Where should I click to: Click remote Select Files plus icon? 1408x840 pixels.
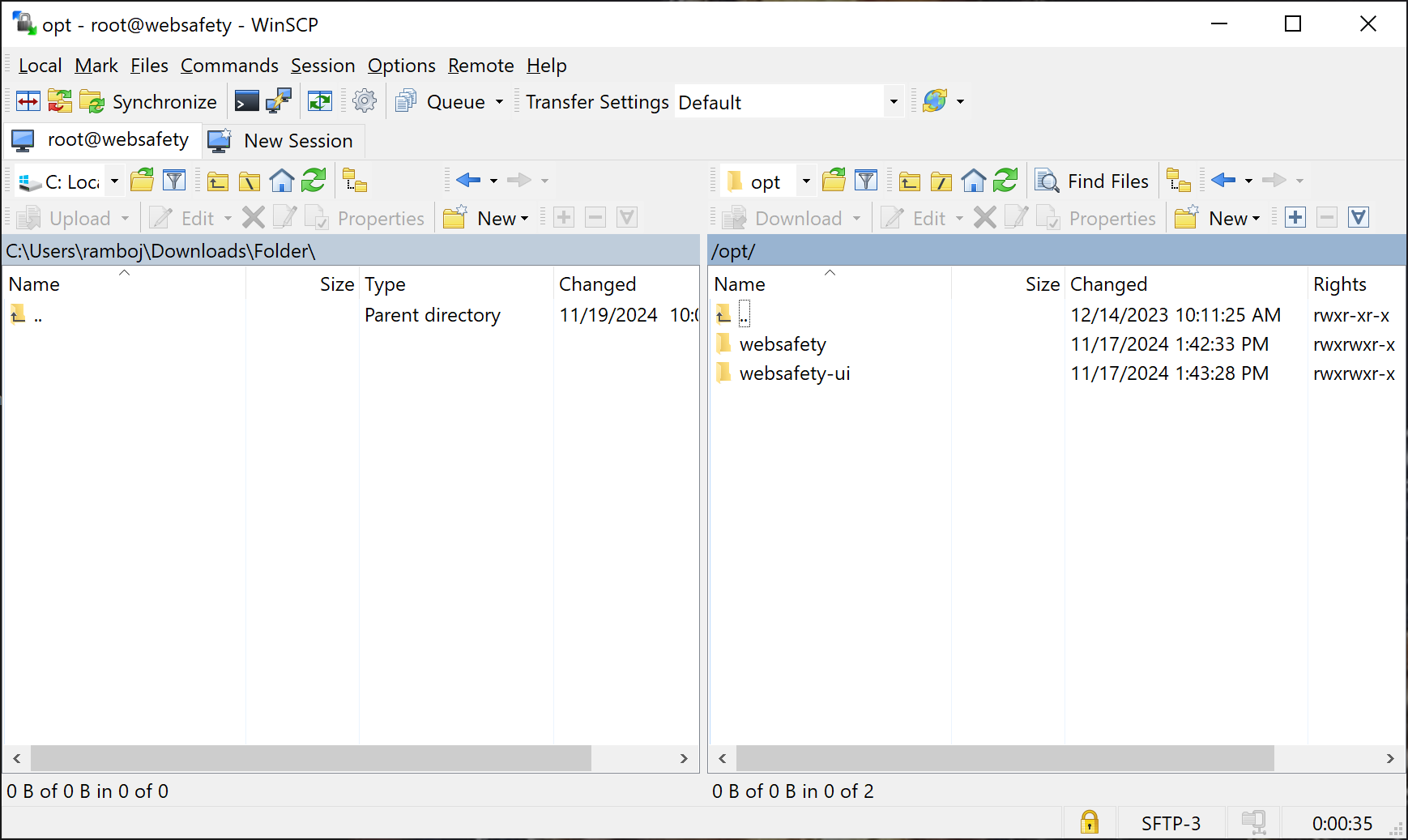pos(1295,217)
